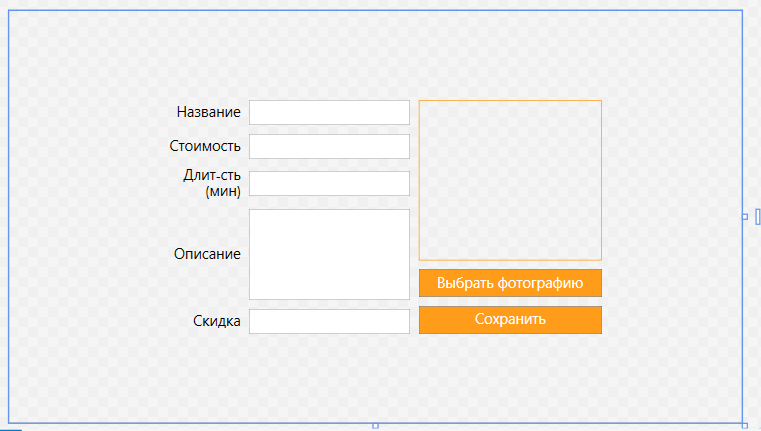
Task: Click the orange Сохранить button
Action: [510, 320]
